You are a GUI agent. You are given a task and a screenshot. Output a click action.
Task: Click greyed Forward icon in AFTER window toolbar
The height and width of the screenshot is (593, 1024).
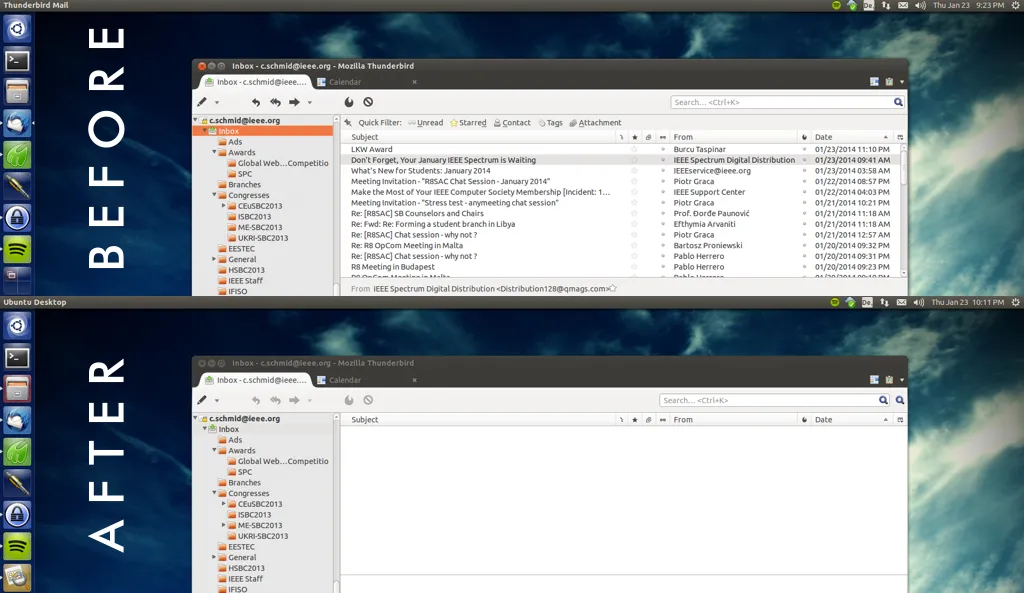click(x=295, y=400)
